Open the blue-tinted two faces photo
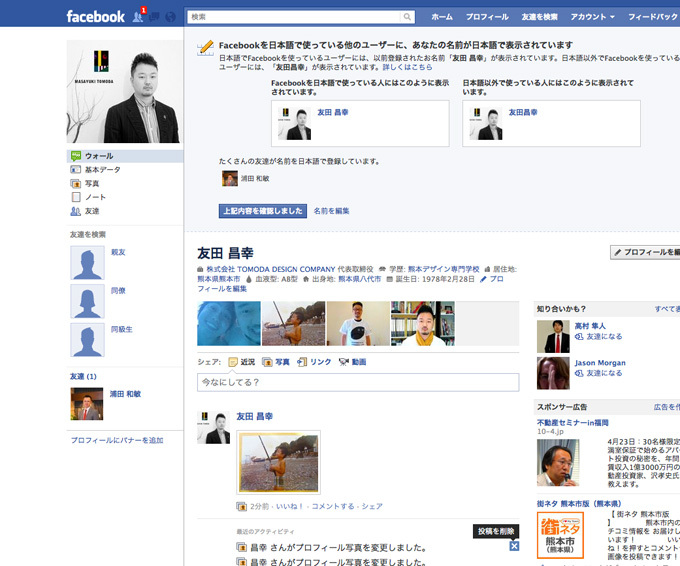 click(x=229, y=324)
